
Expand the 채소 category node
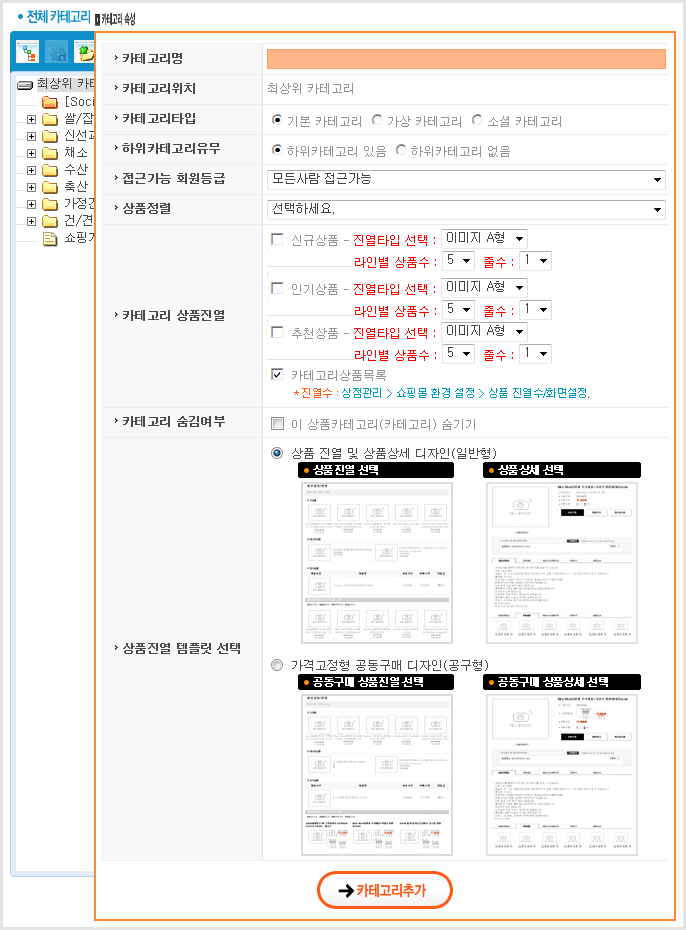point(31,153)
